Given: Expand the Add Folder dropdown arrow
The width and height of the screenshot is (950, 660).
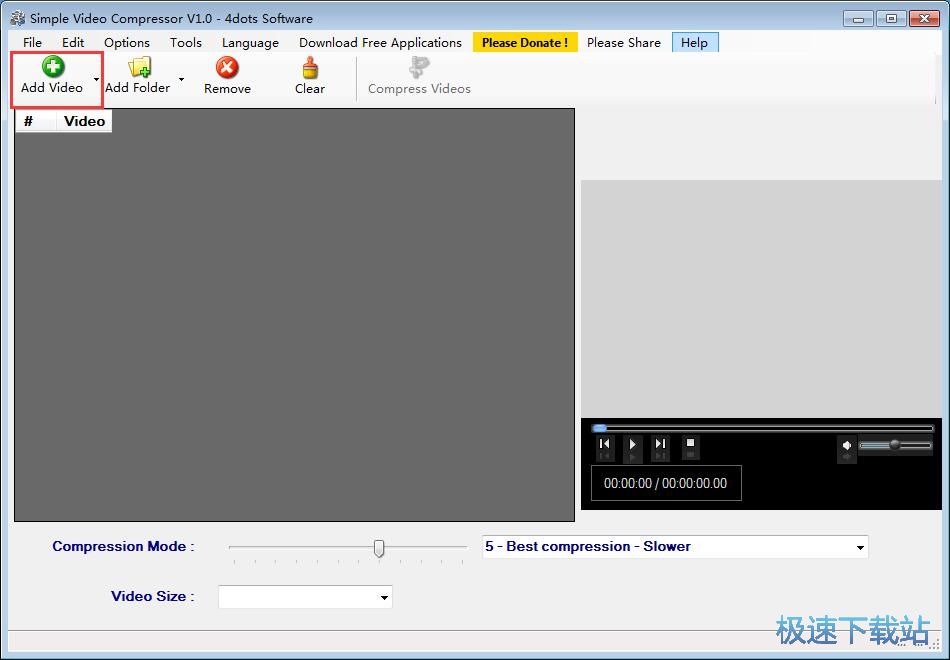Looking at the screenshot, I should (181, 79).
